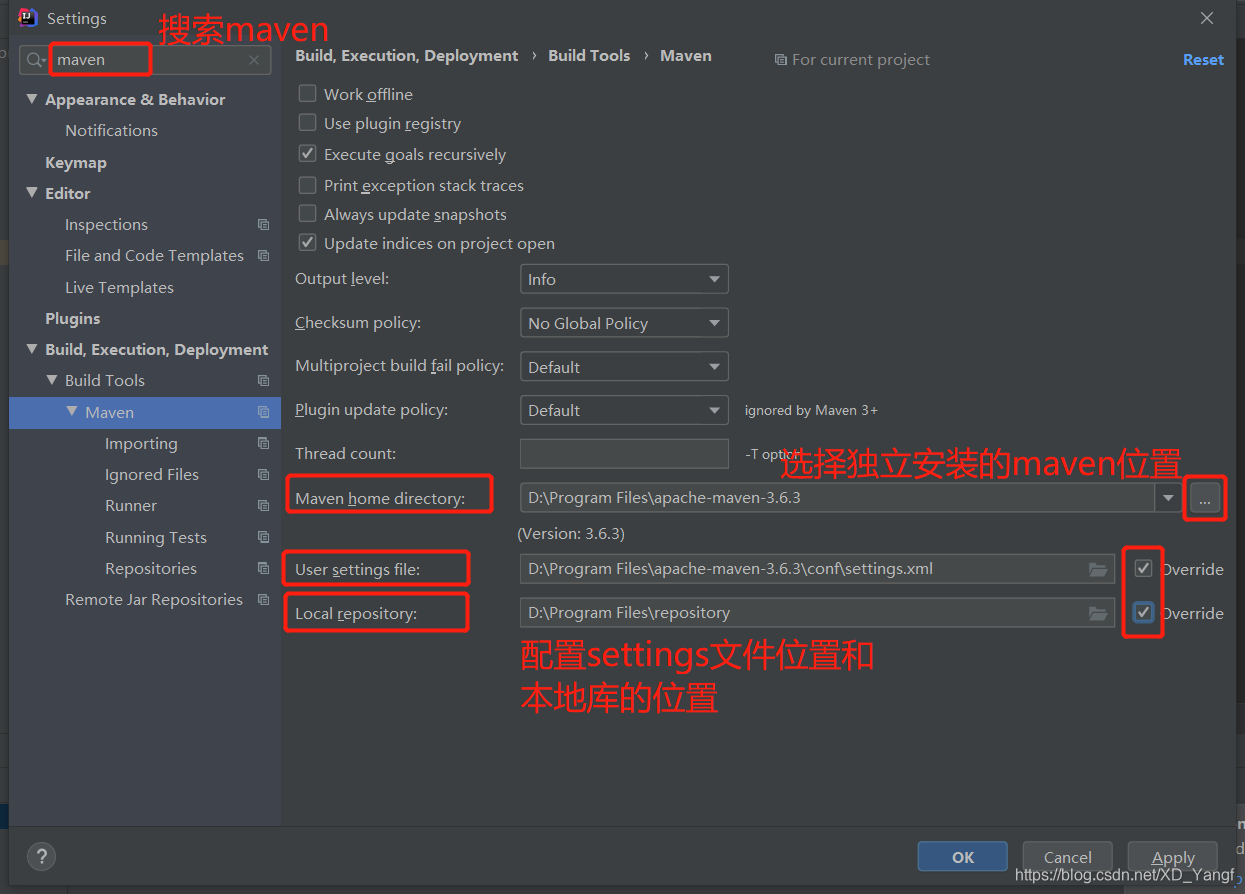Click the Thread count input field
This screenshot has height=894, width=1245.
pyautogui.click(x=624, y=453)
